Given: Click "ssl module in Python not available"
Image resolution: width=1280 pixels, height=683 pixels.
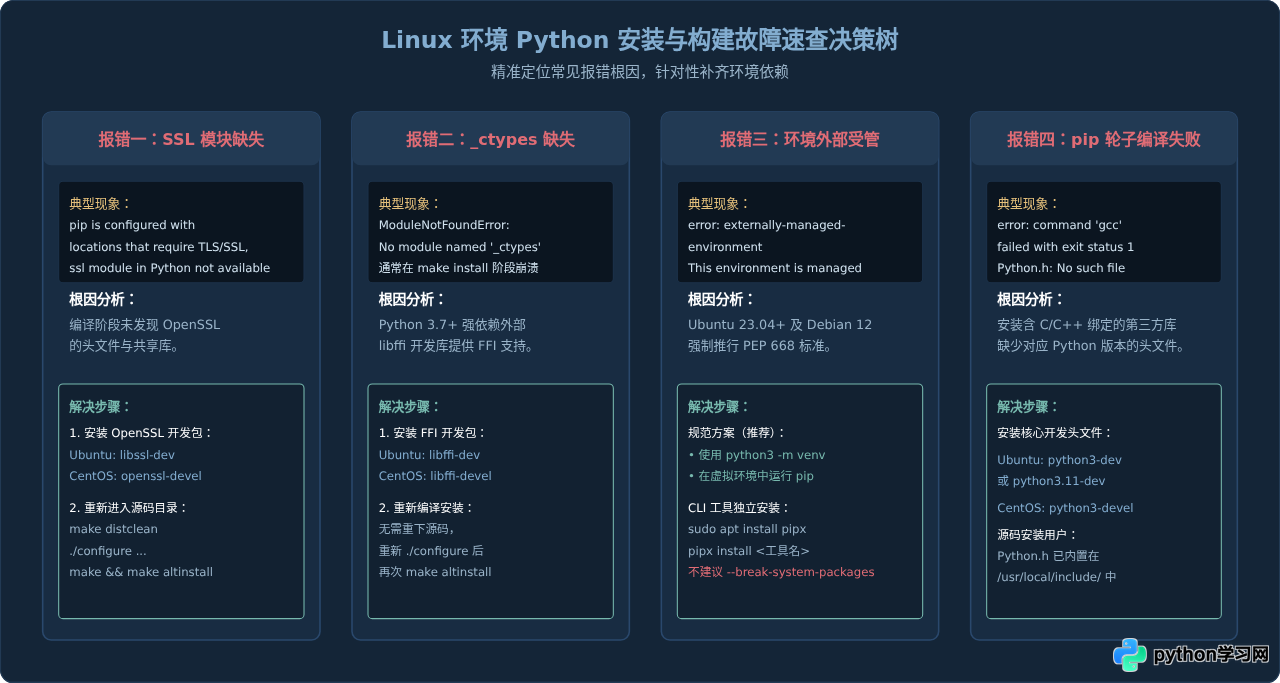Looking at the screenshot, I should (x=170, y=268).
